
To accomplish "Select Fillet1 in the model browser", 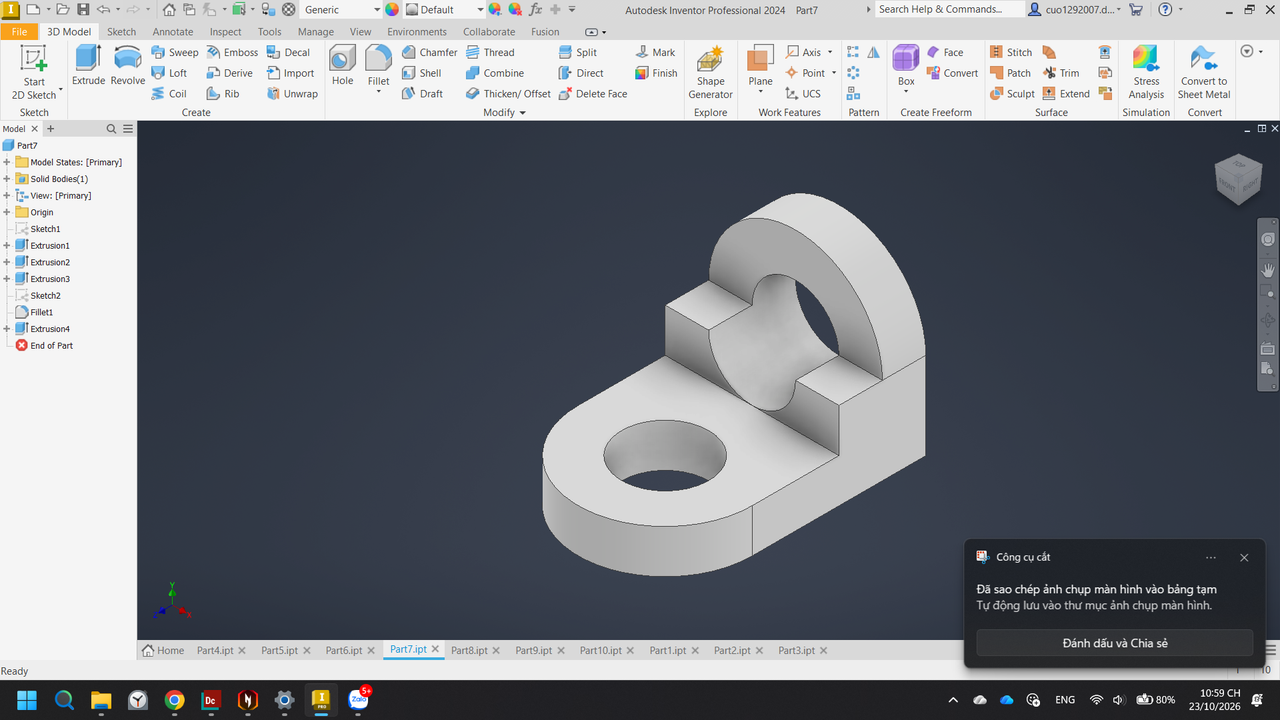I will (x=41, y=312).
